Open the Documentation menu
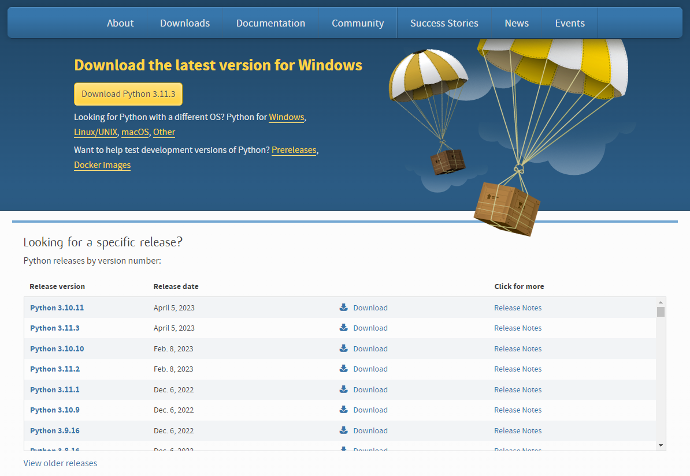The image size is (690, 476). pos(271,23)
